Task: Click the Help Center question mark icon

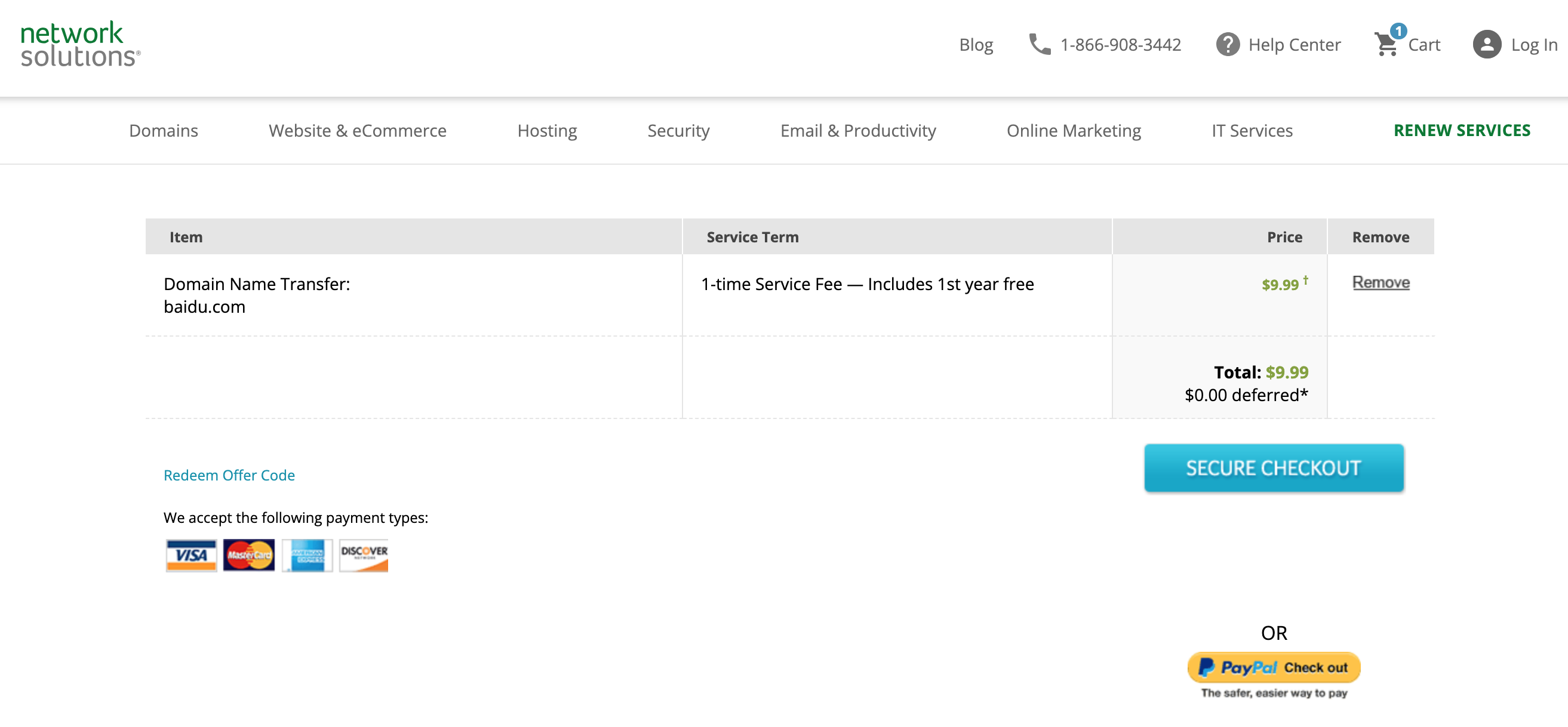Action: point(1227,44)
